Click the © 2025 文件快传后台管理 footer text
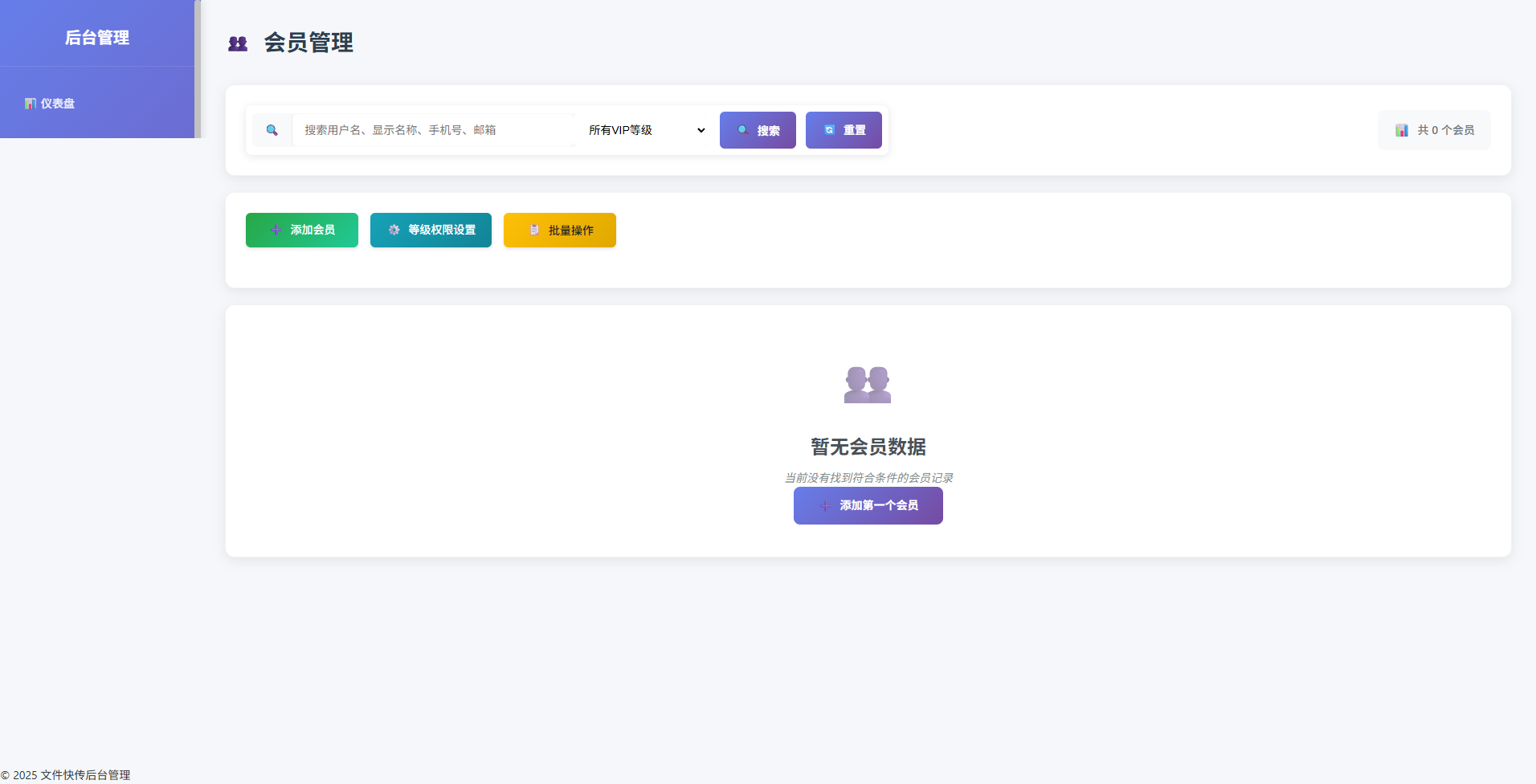The height and width of the screenshot is (784, 1536). (x=66, y=775)
